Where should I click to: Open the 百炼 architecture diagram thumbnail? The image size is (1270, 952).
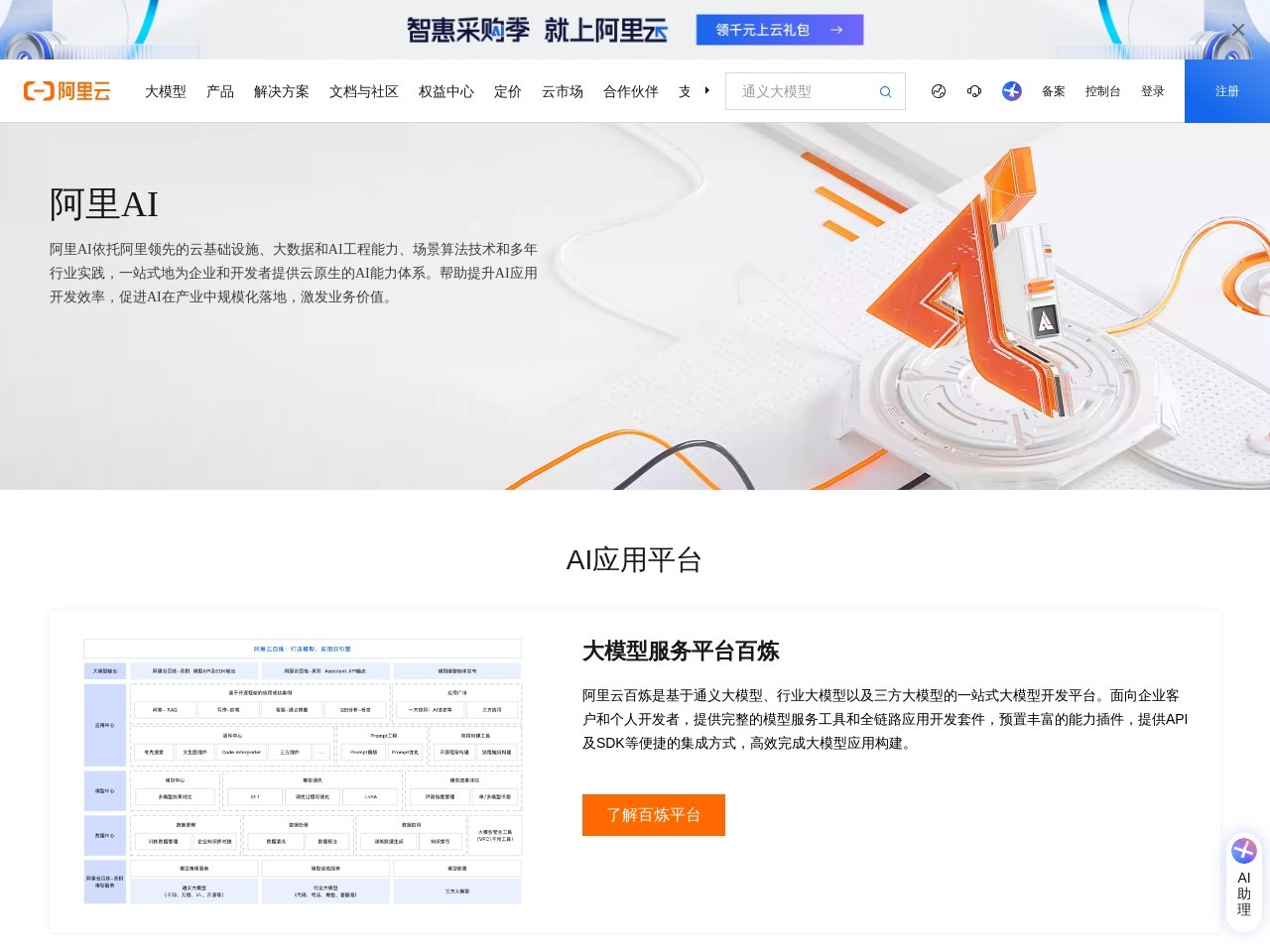303,772
